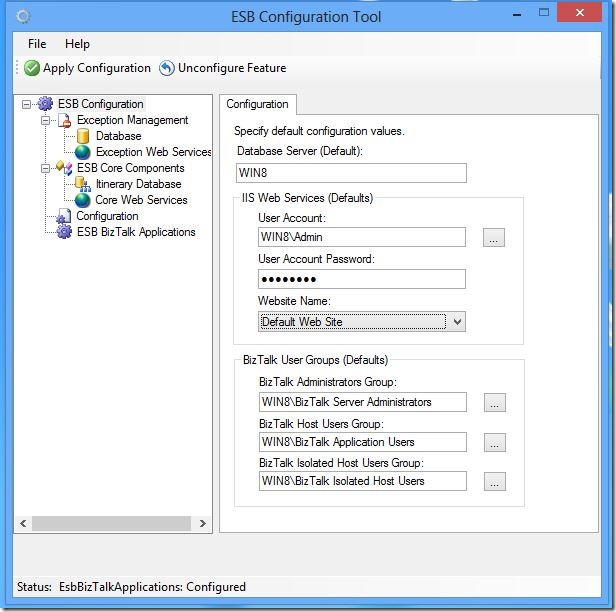Click the tree panel right scroll arrow
616x612 pixels.
203,524
